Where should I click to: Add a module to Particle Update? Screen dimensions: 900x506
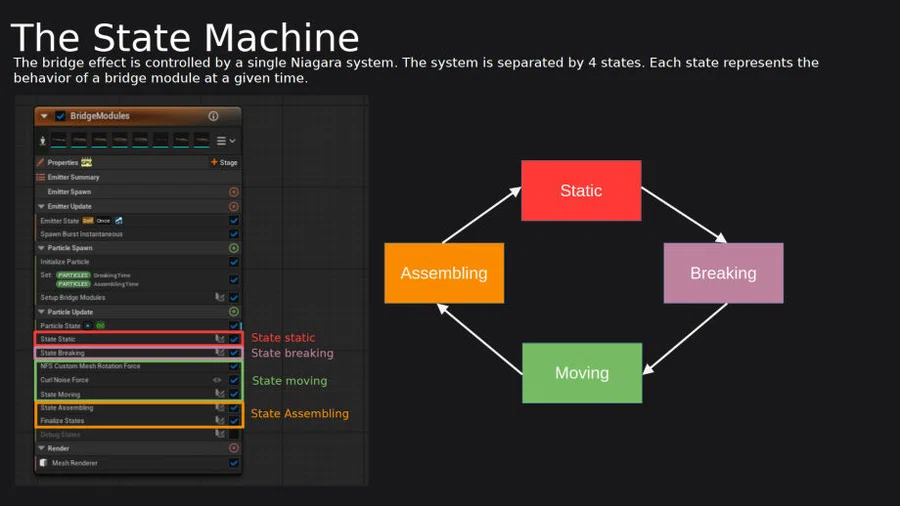(234, 312)
